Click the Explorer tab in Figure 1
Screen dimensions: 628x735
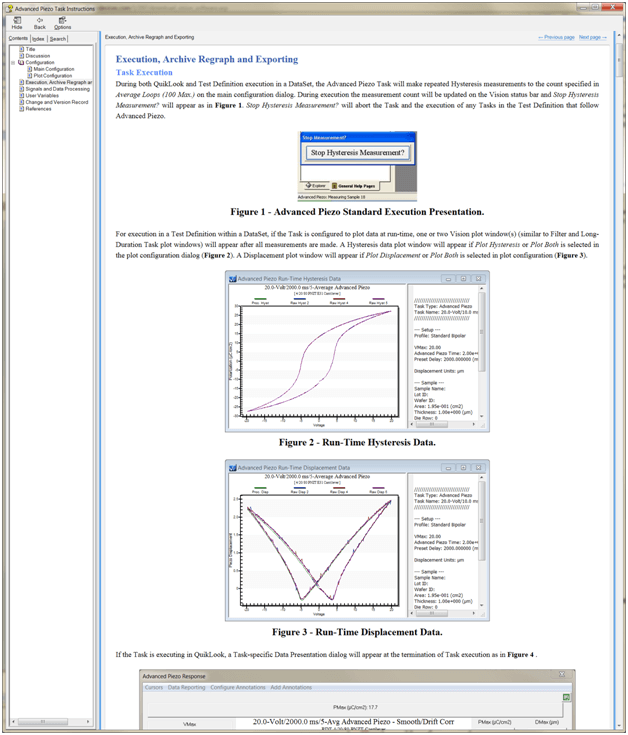(x=315, y=186)
